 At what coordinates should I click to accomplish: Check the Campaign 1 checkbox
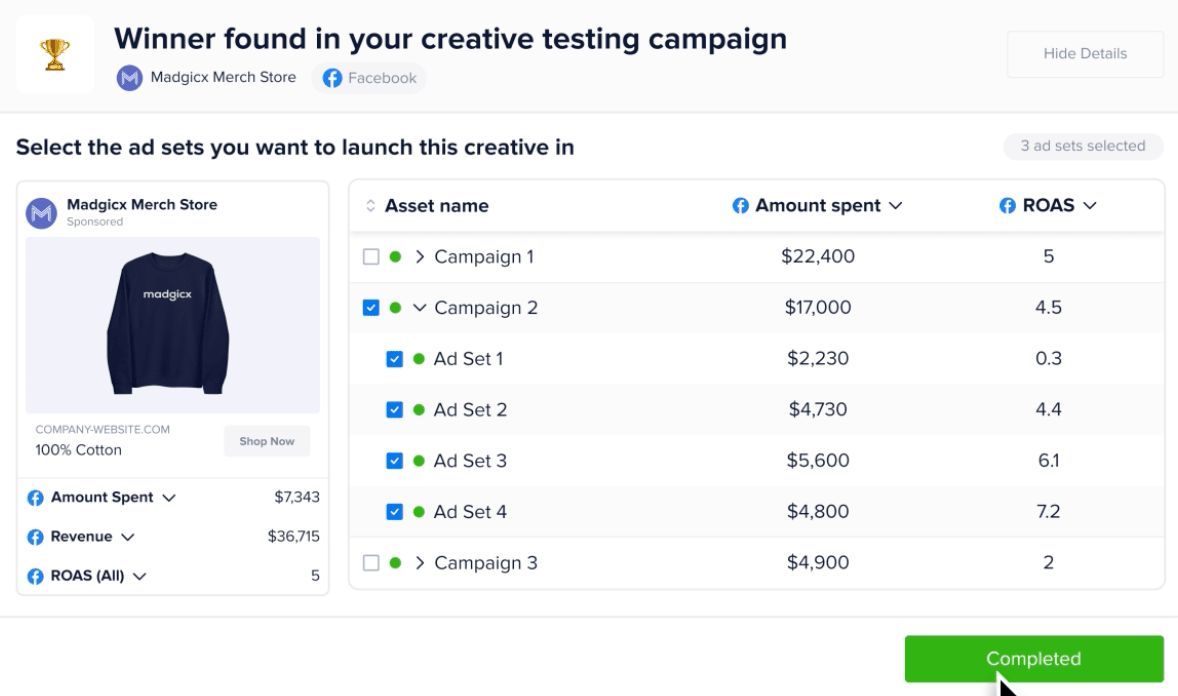point(371,257)
